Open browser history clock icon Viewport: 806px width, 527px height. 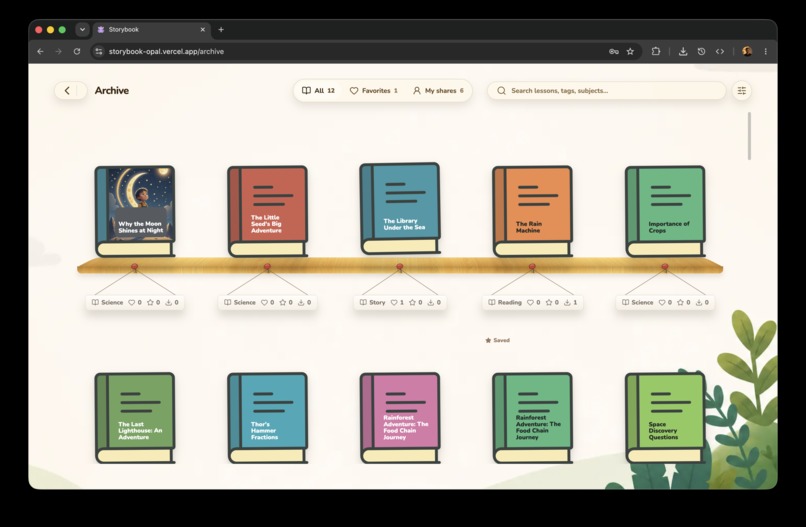coord(701,51)
